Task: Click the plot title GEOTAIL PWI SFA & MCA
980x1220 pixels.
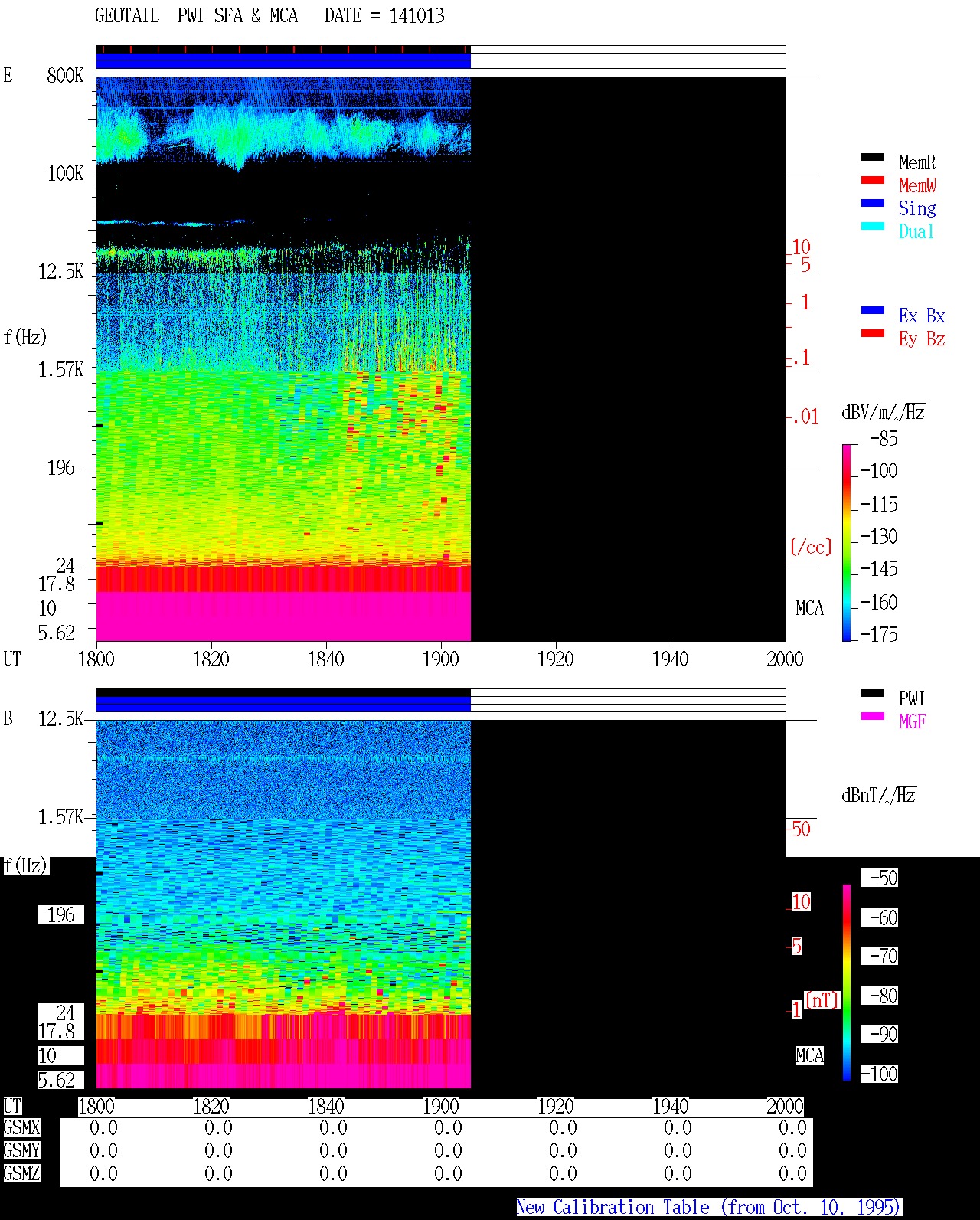Action: tap(196, 15)
